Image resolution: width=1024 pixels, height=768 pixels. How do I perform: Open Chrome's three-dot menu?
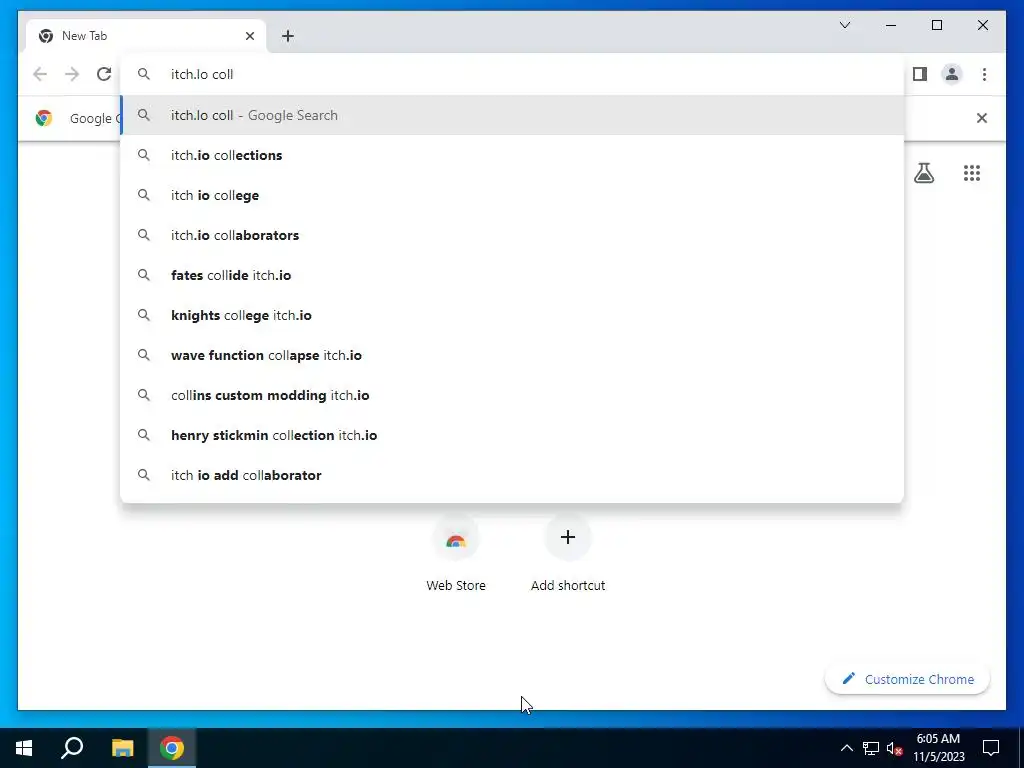[x=984, y=74]
